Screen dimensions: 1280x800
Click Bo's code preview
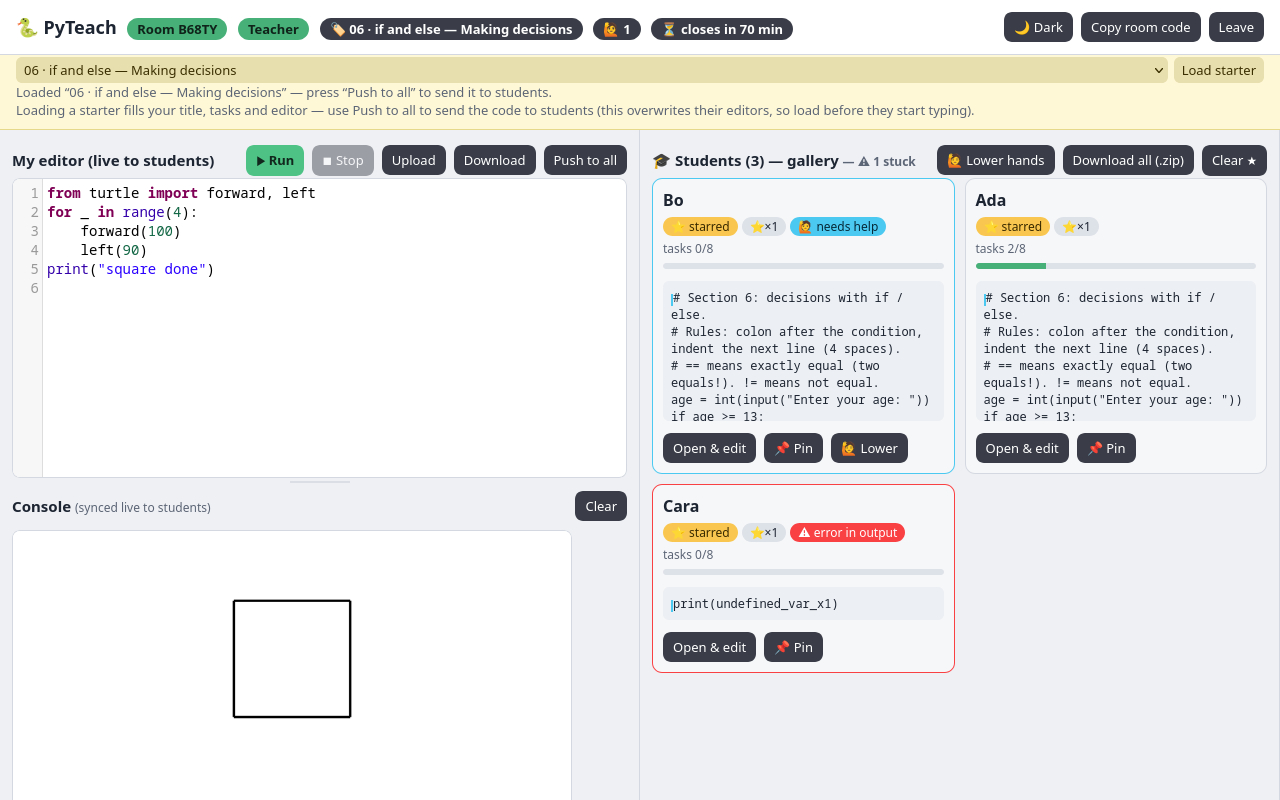[x=803, y=351]
